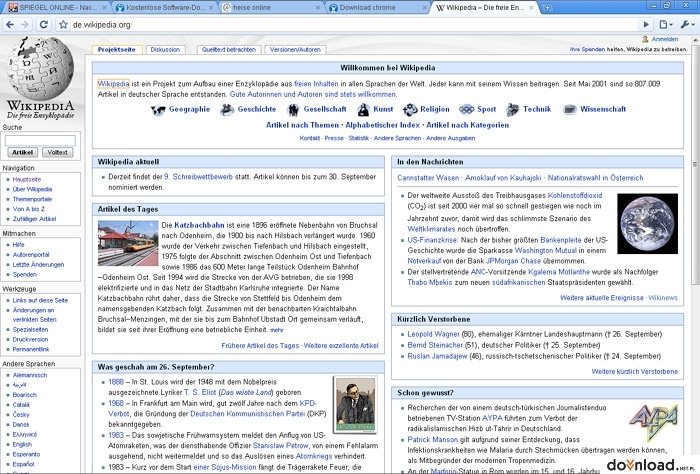Open the Gesellschaft portal icon
Viewport: 700px width, 474px height.
click(x=293, y=109)
